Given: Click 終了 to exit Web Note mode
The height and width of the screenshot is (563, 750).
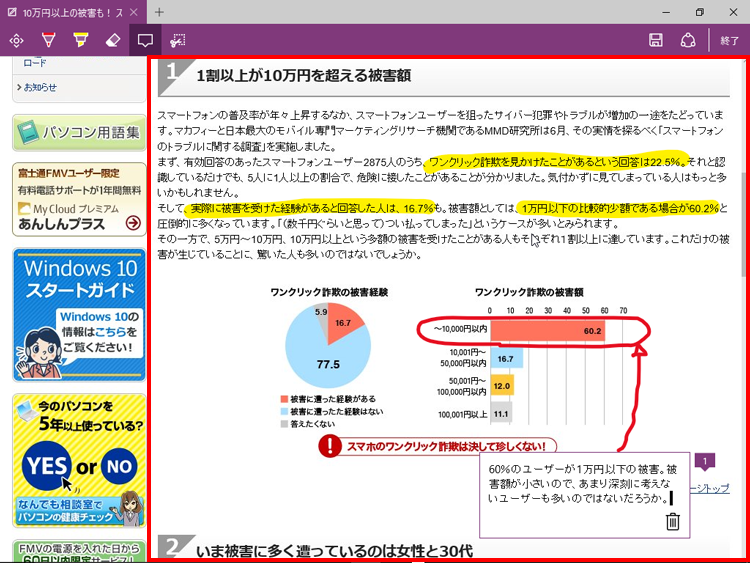Looking at the screenshot, I should [729, 41].
